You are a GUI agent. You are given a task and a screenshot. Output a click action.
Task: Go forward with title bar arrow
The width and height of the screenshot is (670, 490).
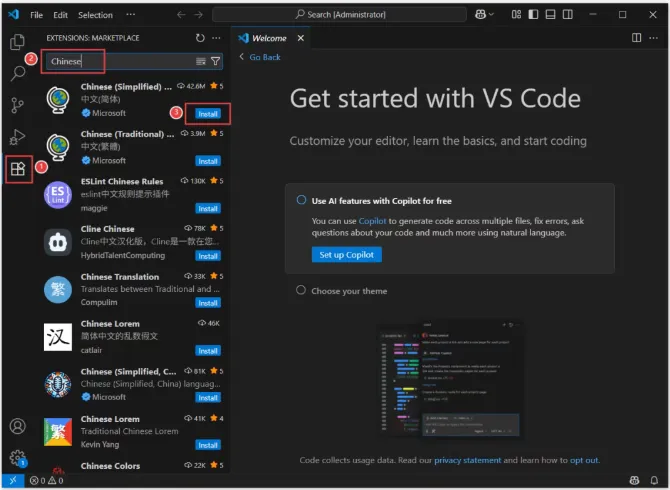point(198,15)
